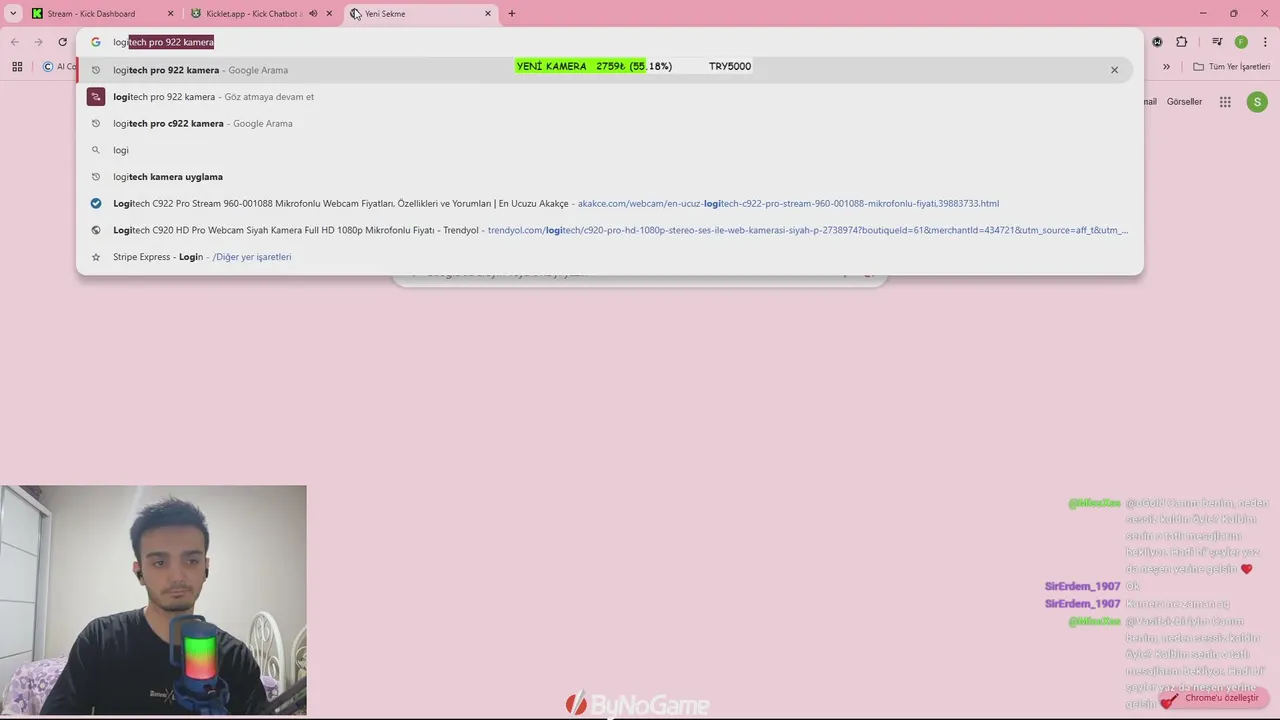Open the media controls music icon

(x=1217, y=42)
